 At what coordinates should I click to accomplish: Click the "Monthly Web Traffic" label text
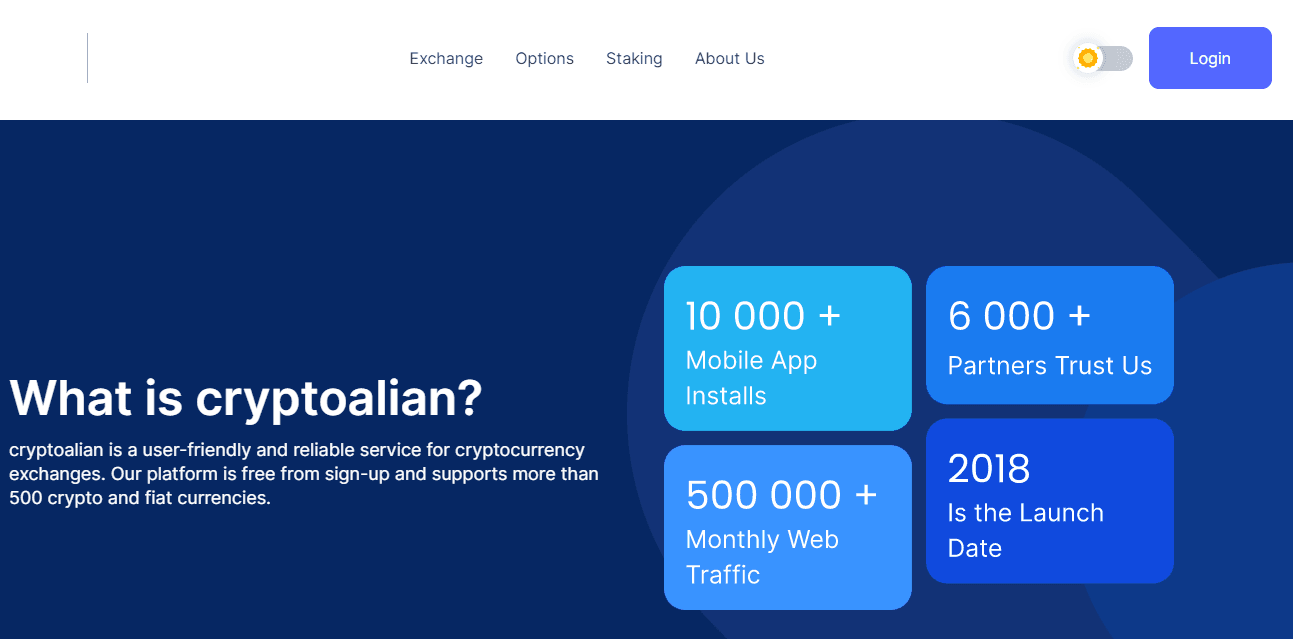click(x=761, y=557)
